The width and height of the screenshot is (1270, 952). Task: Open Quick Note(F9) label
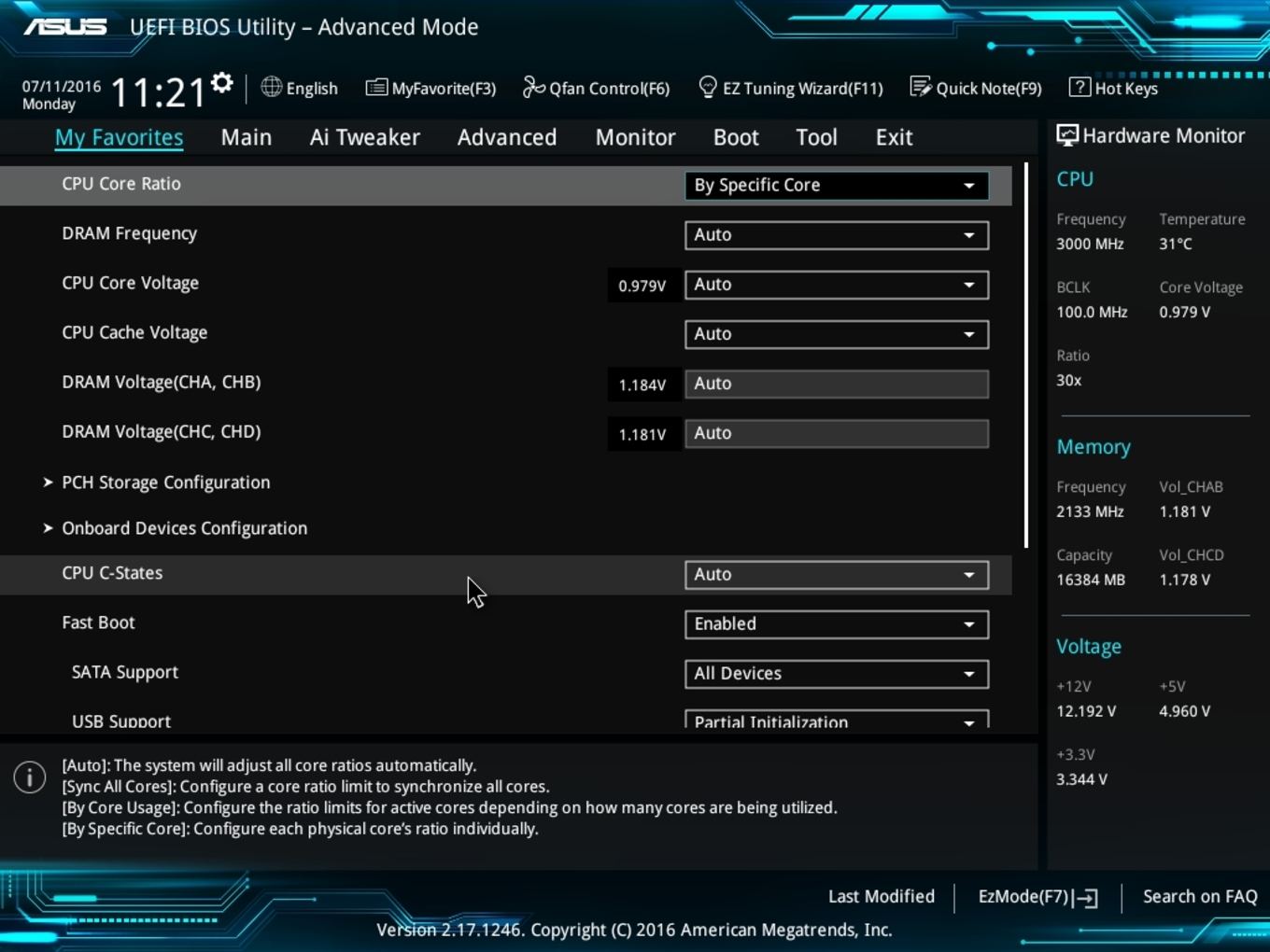[989, 88]
